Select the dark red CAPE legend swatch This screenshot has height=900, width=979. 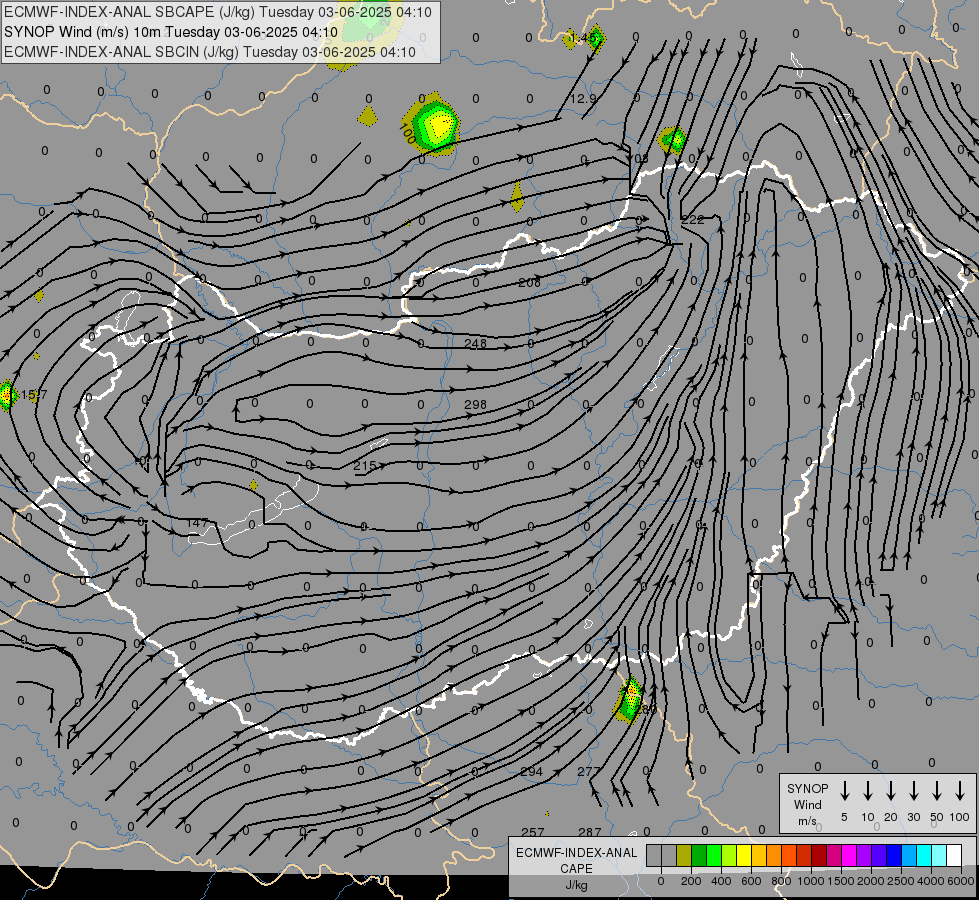click(819, 855)
